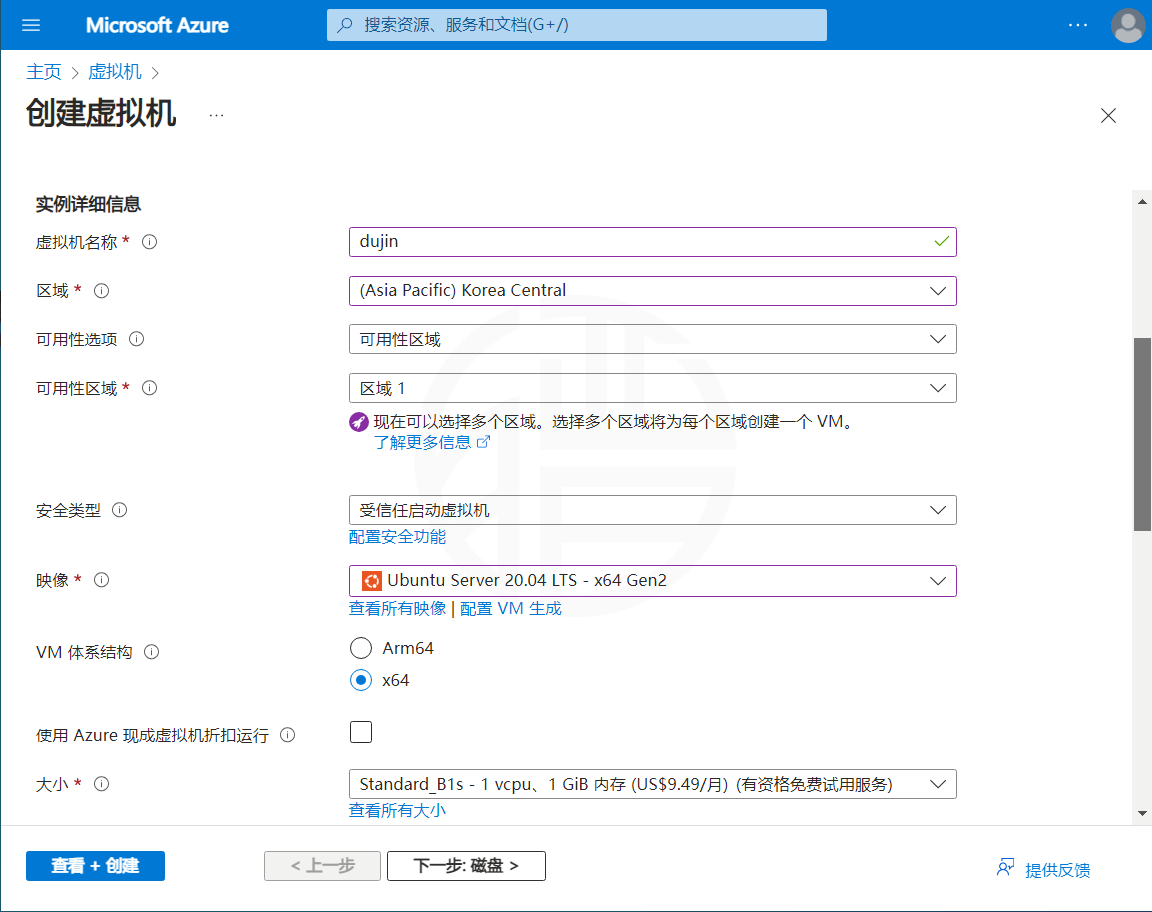Go to 主页 breadcrumb
This screenshot has height=912, width=1152.
pyautogui.click(x=44, y=72)
